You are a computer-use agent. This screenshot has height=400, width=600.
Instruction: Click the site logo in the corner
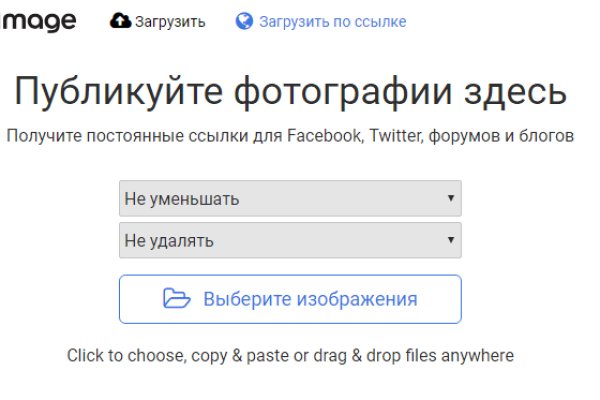pos(38,21)
